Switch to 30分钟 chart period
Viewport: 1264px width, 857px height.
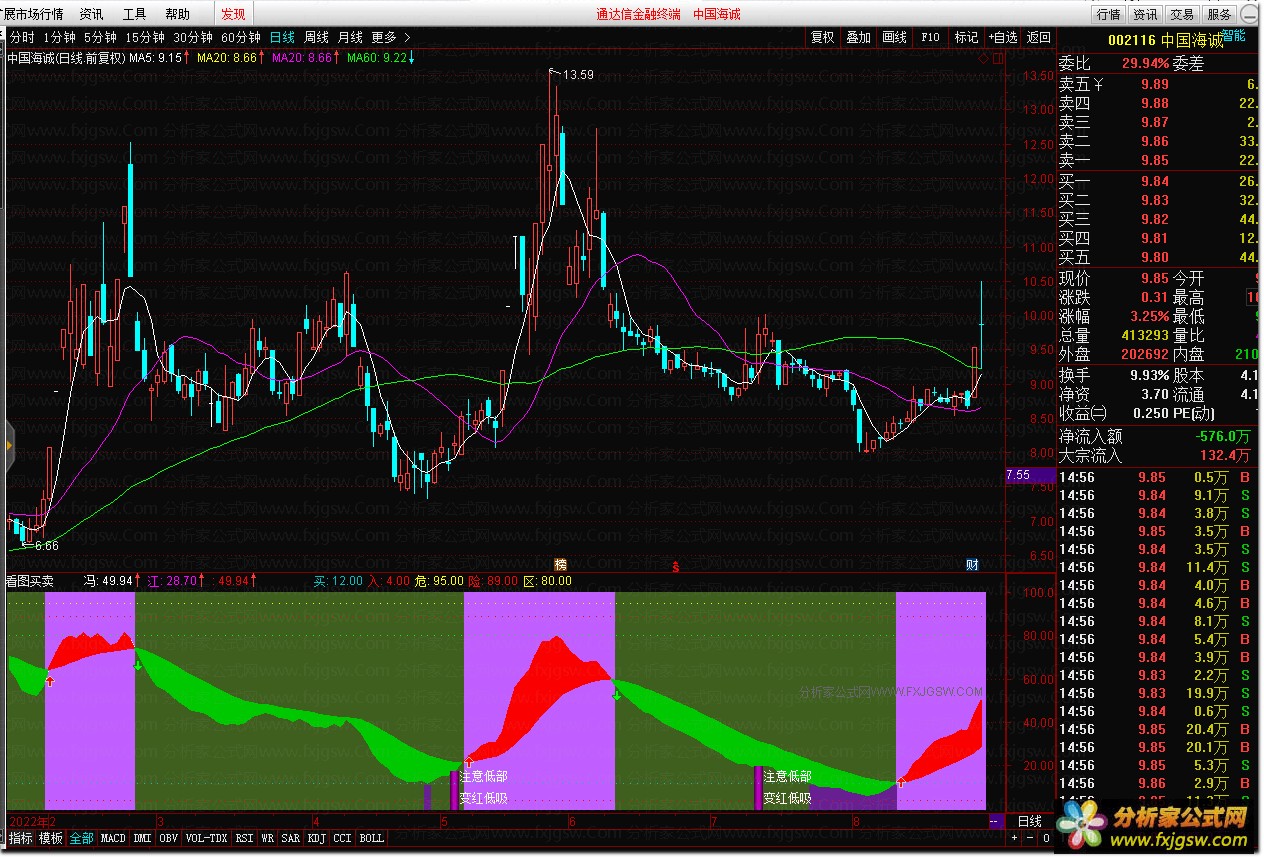(192, 37)
